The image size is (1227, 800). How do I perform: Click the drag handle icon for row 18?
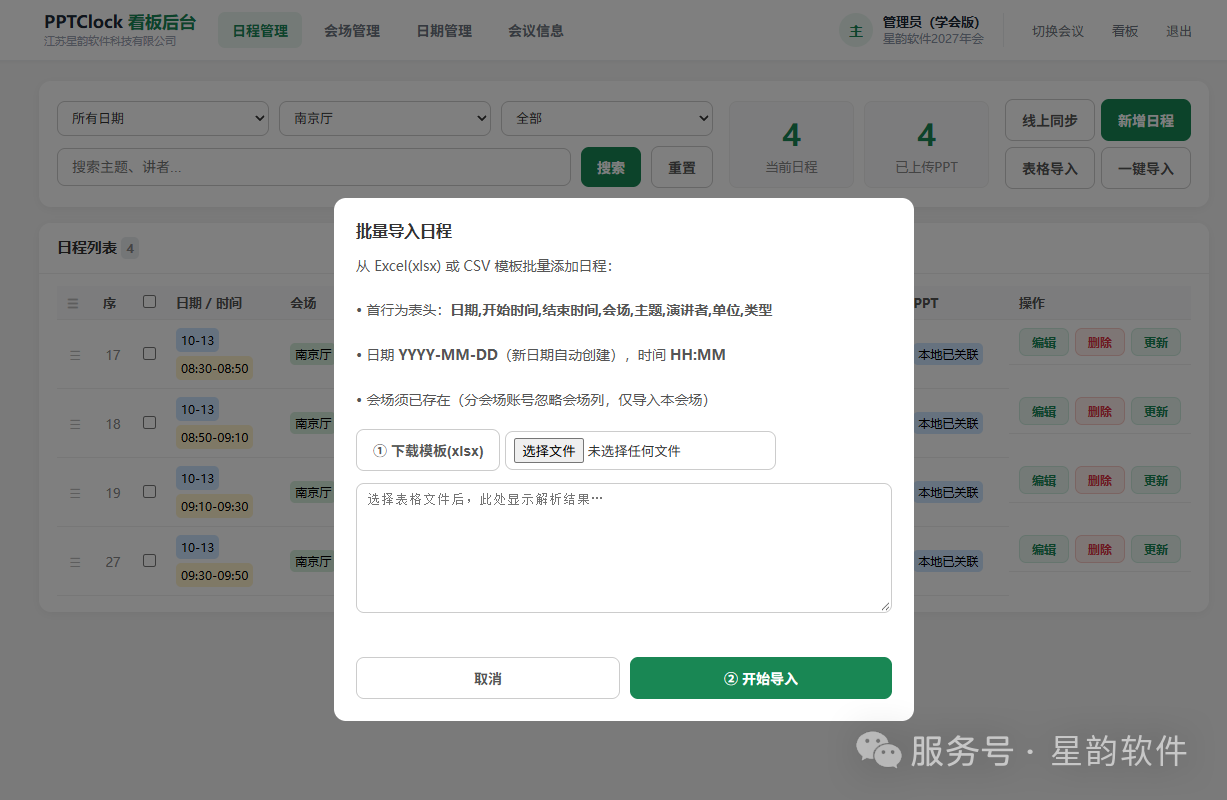pos(74,424)
